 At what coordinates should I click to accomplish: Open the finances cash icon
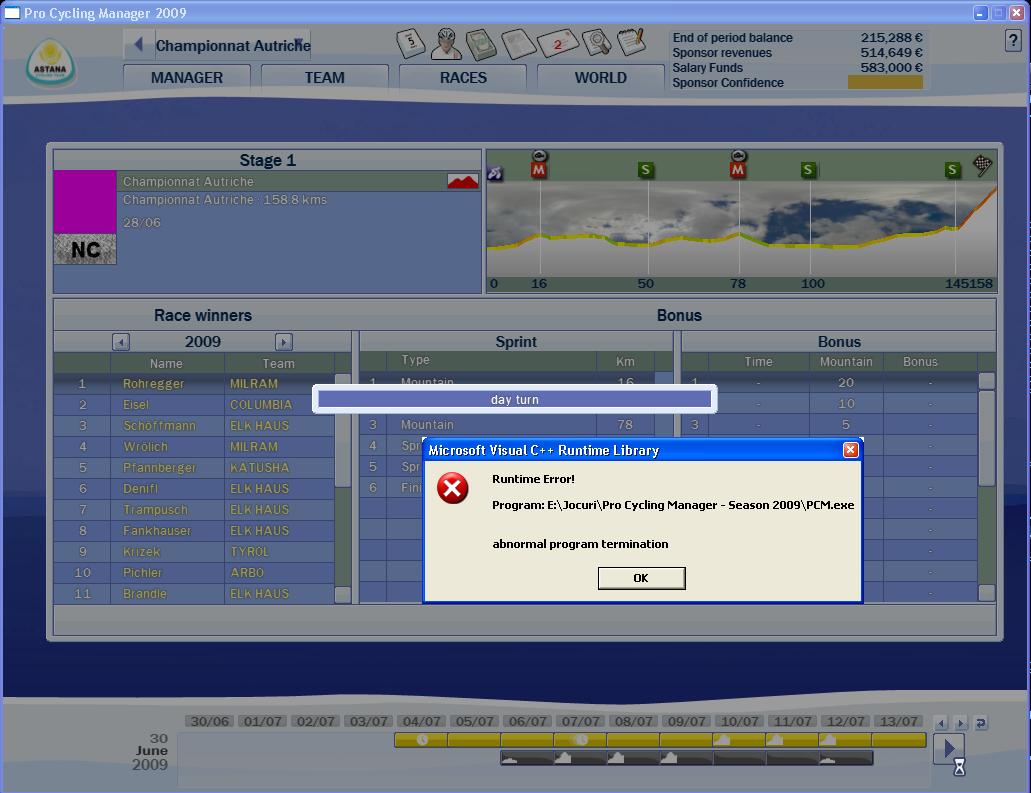point(481,43)
